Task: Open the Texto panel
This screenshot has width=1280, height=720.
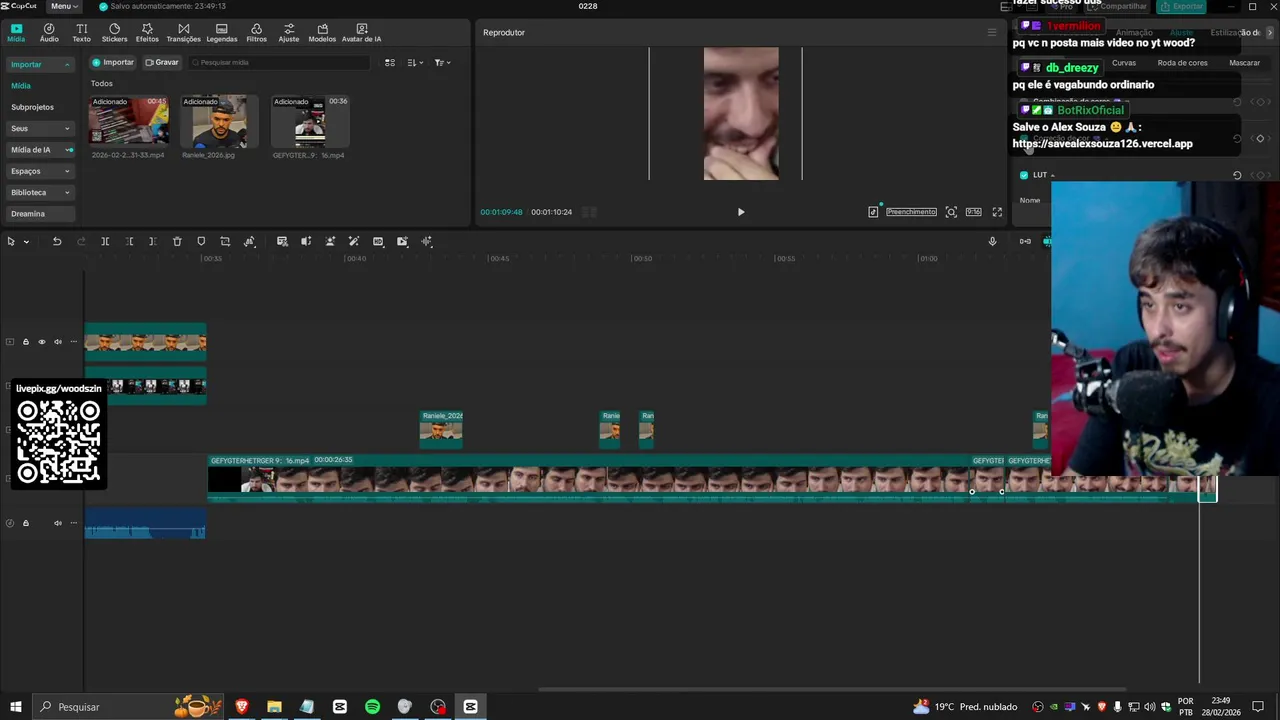Action: pyautogui.click(x=82, y=33)
